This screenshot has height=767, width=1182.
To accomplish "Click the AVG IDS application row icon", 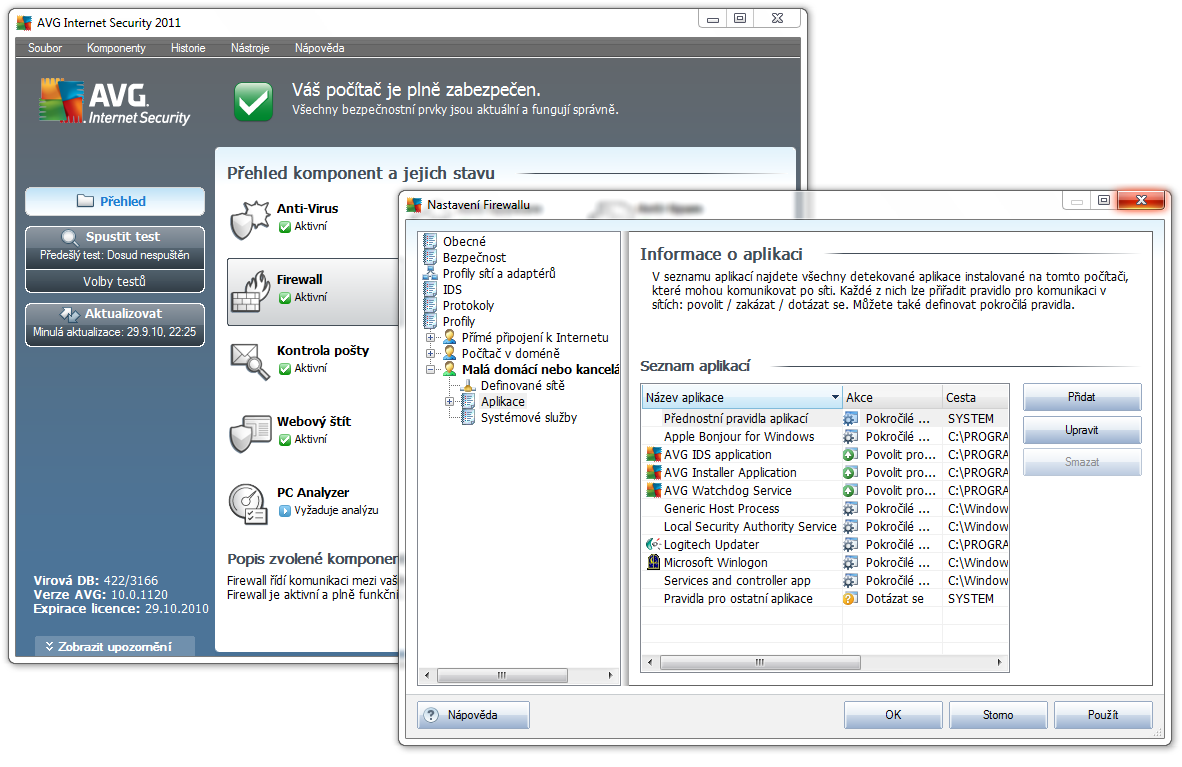I will 654,455.
